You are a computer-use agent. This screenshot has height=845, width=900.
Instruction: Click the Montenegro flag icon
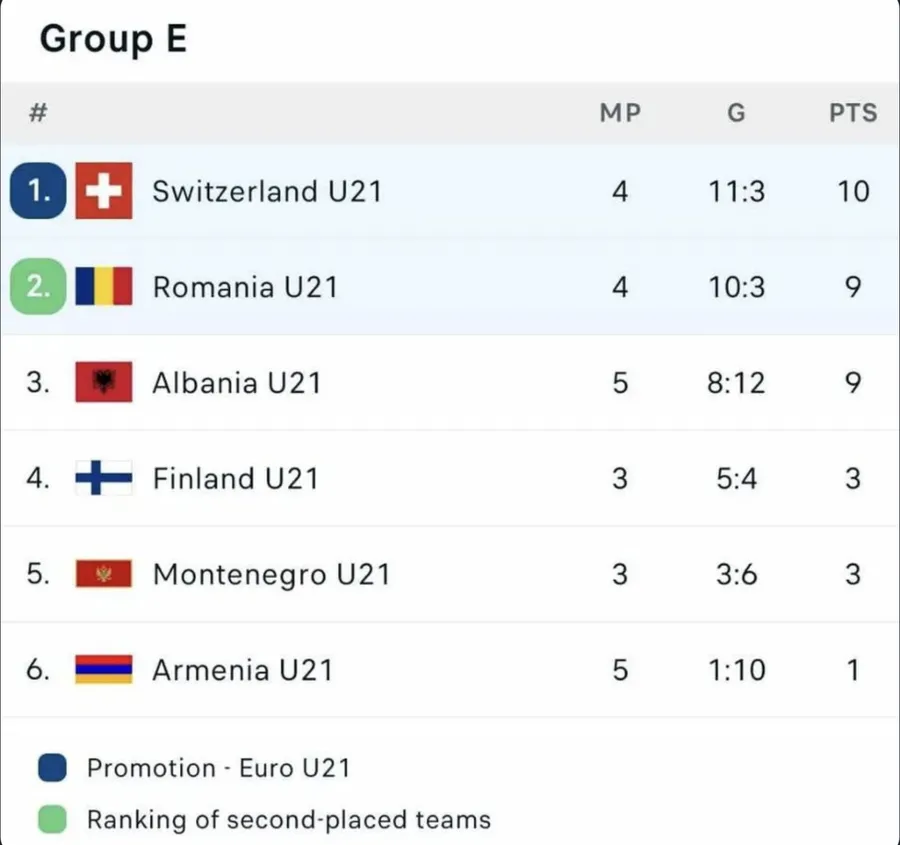pyautogui.click(x=104, y=575)
